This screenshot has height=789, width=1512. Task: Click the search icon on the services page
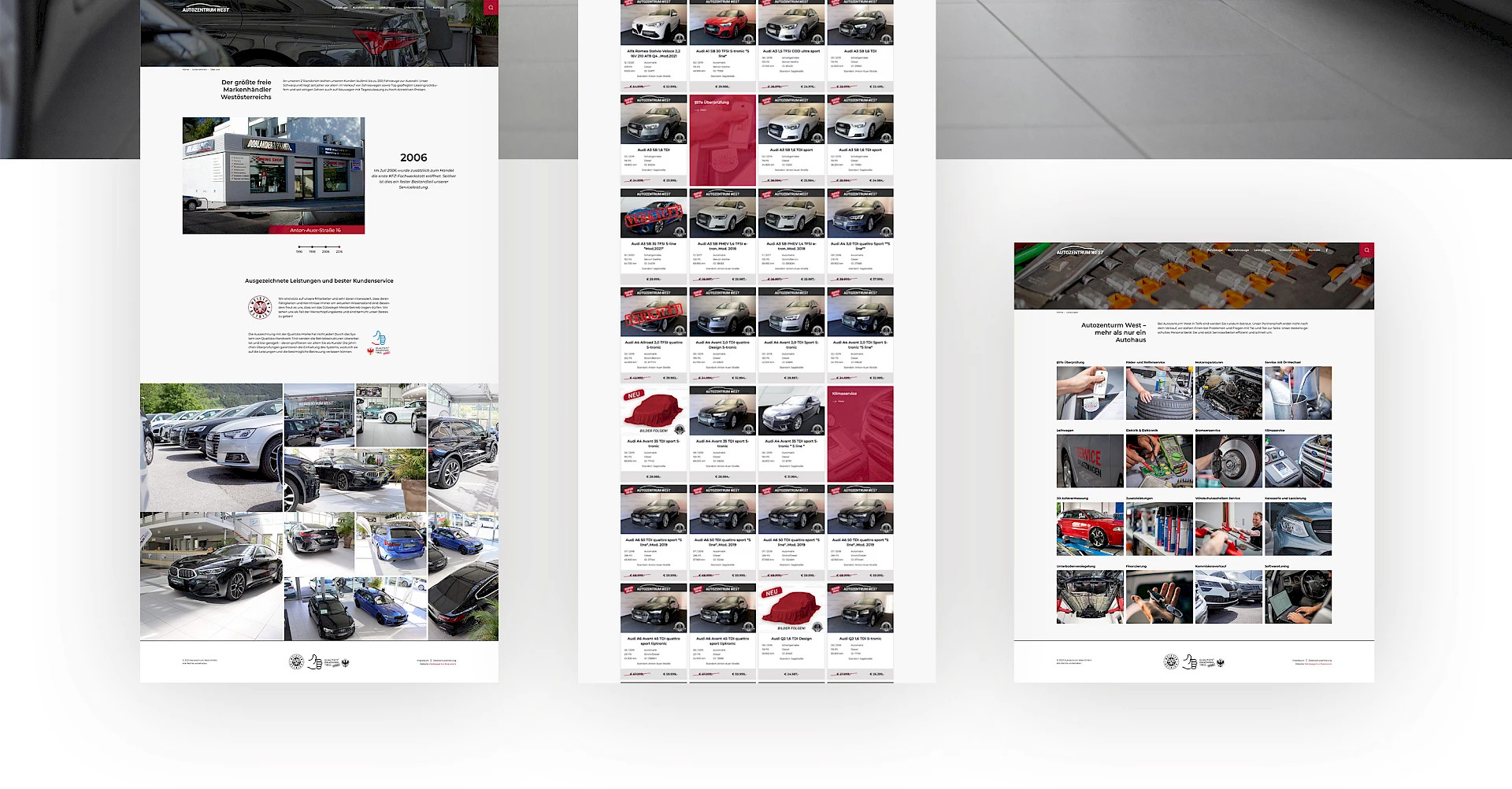(x=1366, y=250)
